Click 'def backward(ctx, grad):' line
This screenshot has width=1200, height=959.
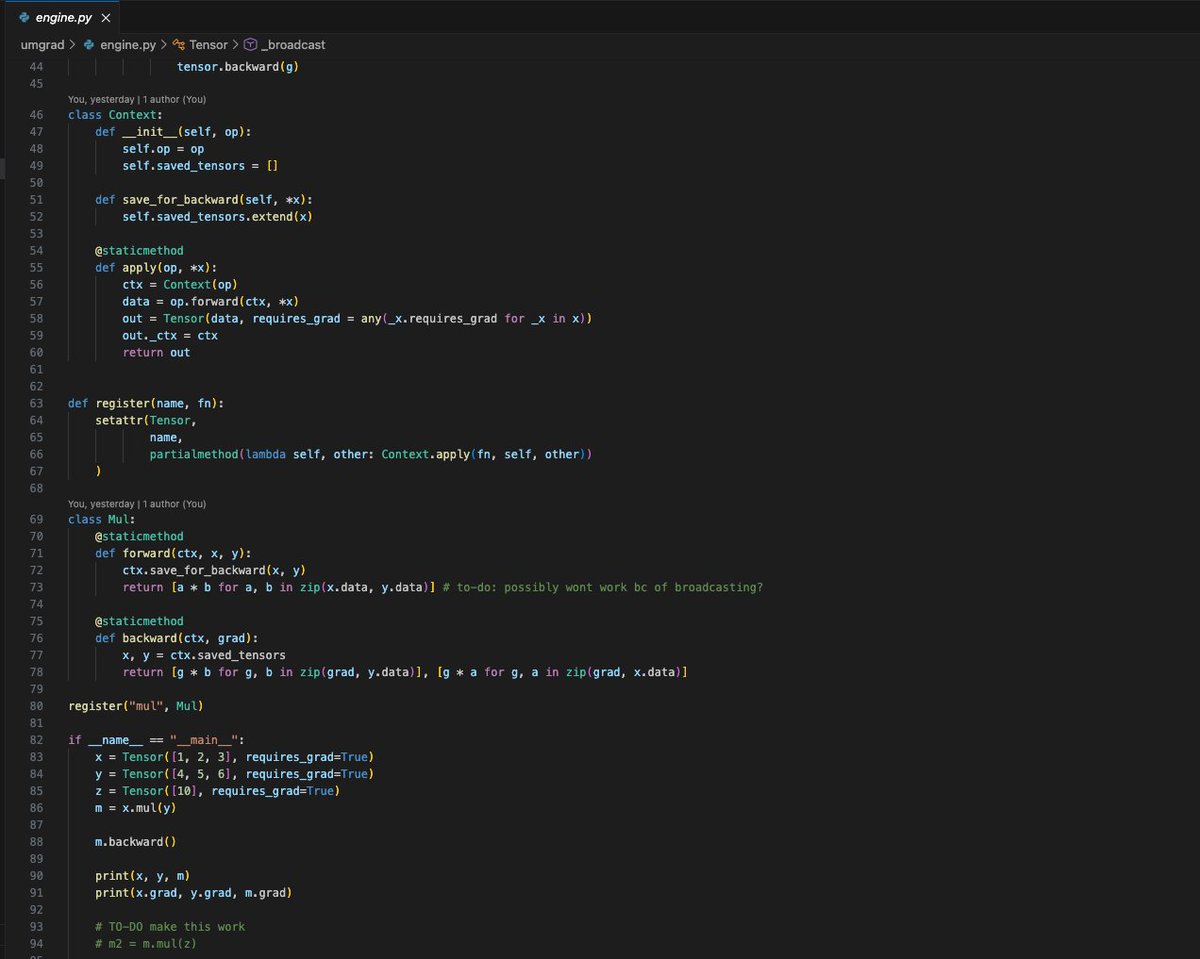[177, 638]
